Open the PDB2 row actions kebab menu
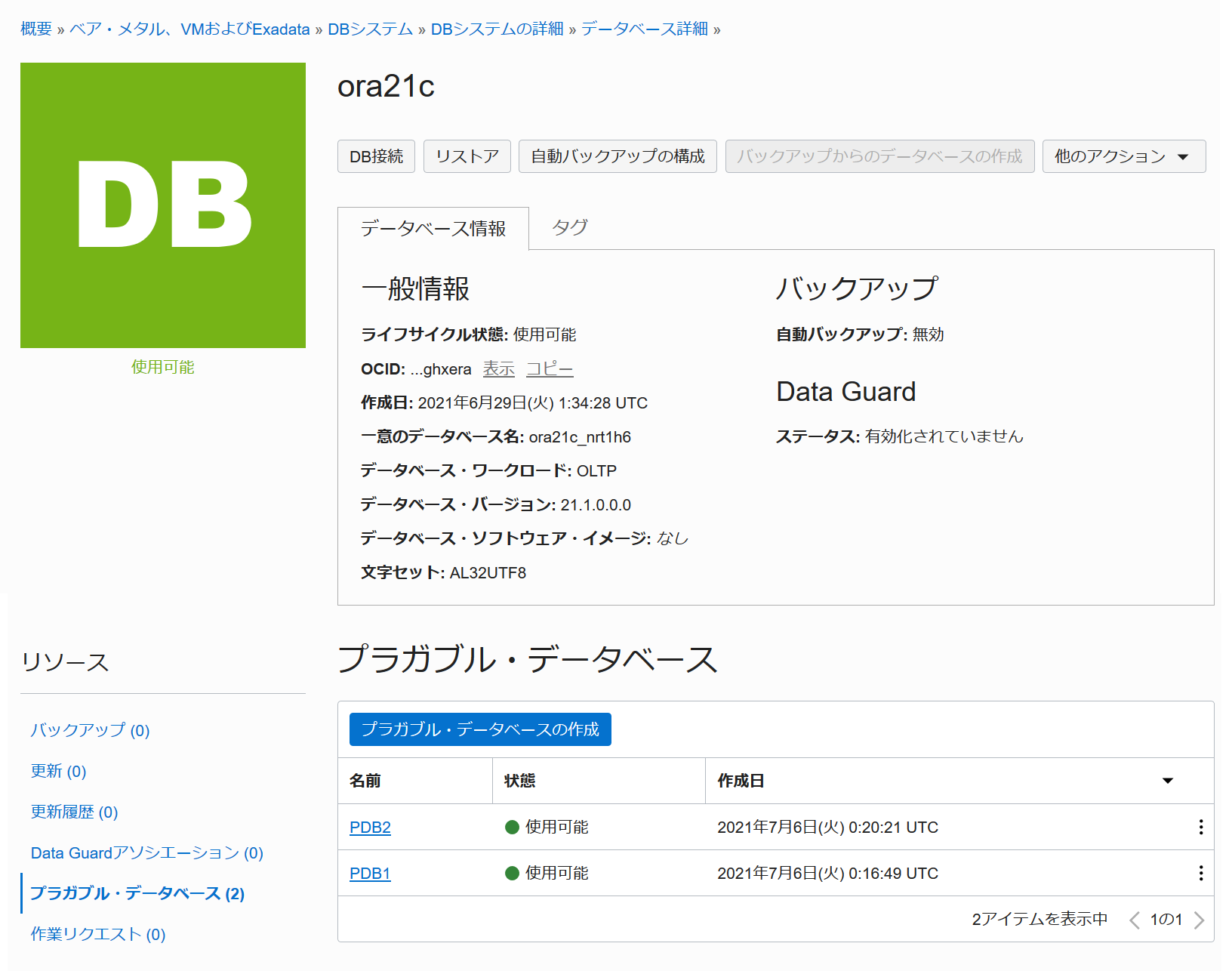1232x971 pixels. (x=1200, y=827)
